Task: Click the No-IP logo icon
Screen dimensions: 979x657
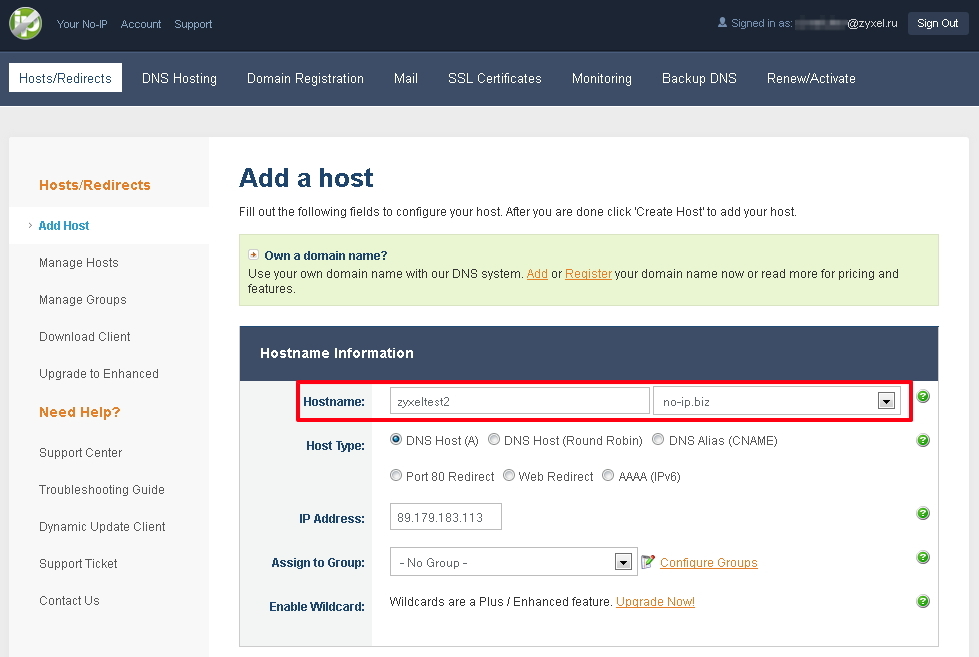Action: pos(25,23)
